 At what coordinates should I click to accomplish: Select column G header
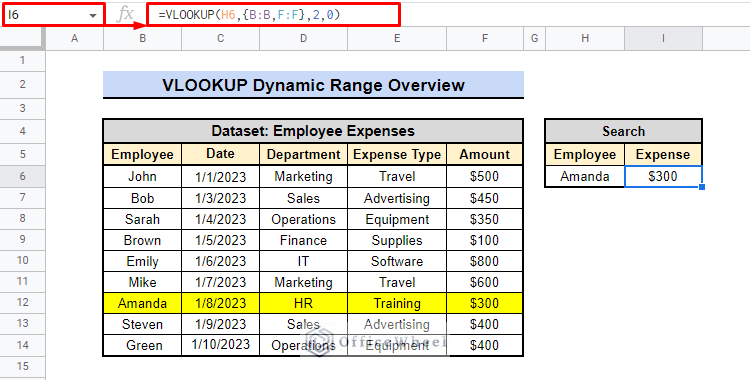coord(534,39)
